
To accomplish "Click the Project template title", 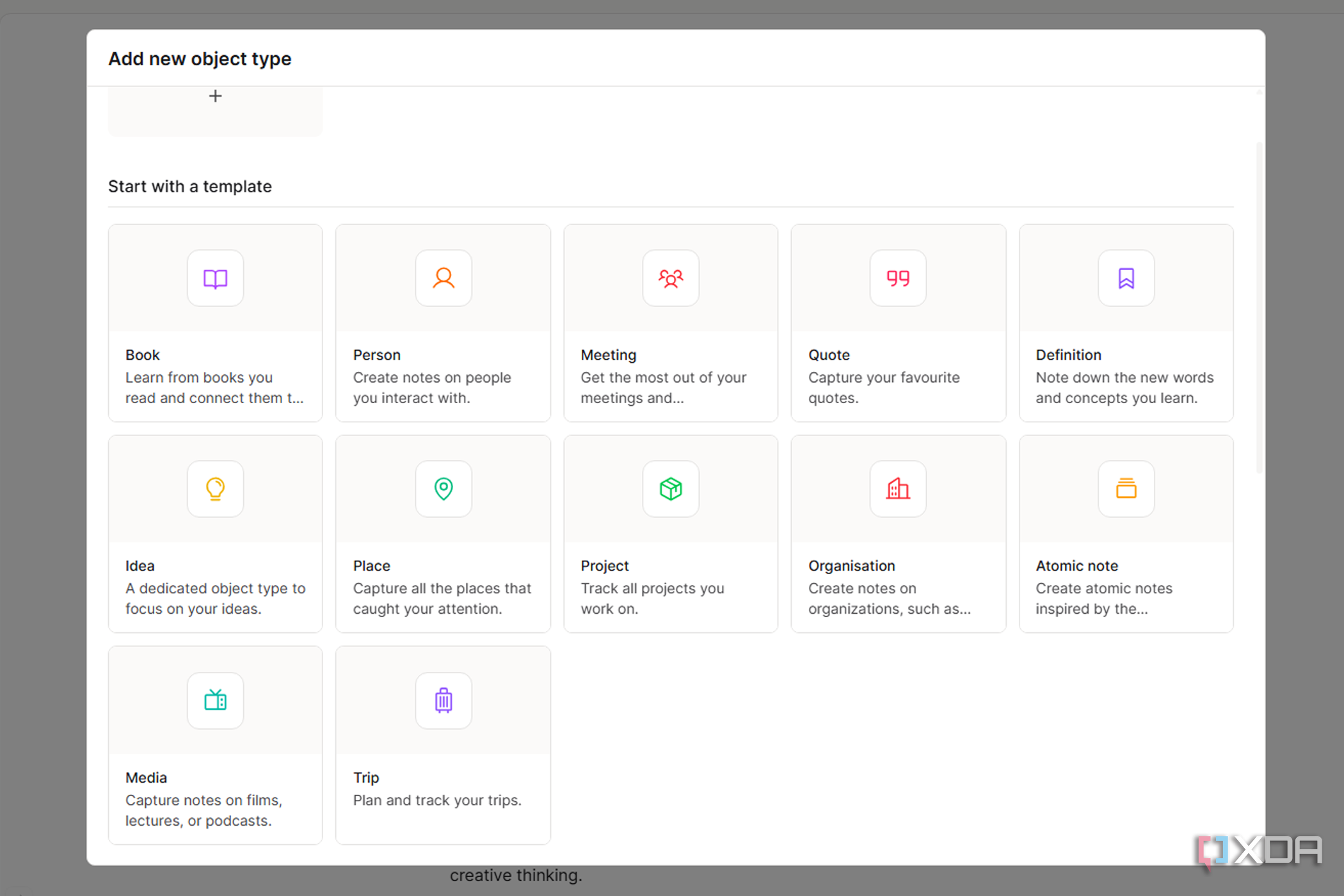I will 604,566.
